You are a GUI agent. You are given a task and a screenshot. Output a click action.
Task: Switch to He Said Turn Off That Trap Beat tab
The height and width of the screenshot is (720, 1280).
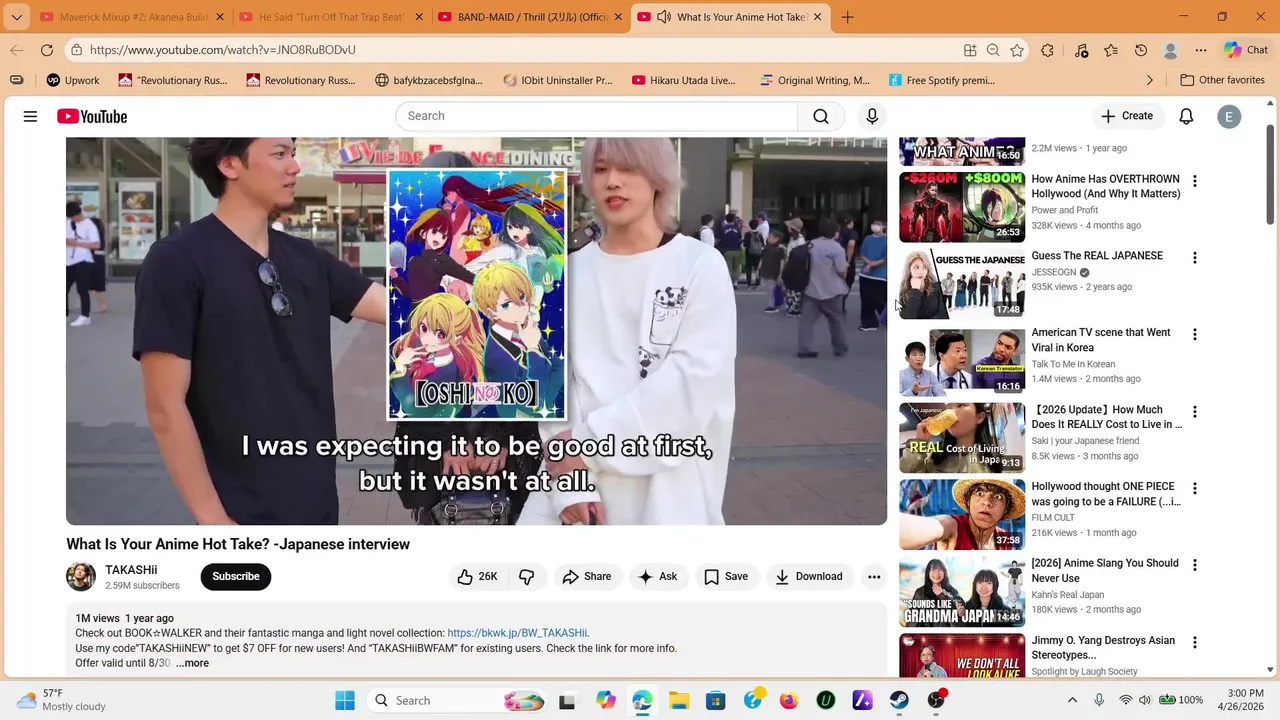pyautogui.click(x=330, y=17)
